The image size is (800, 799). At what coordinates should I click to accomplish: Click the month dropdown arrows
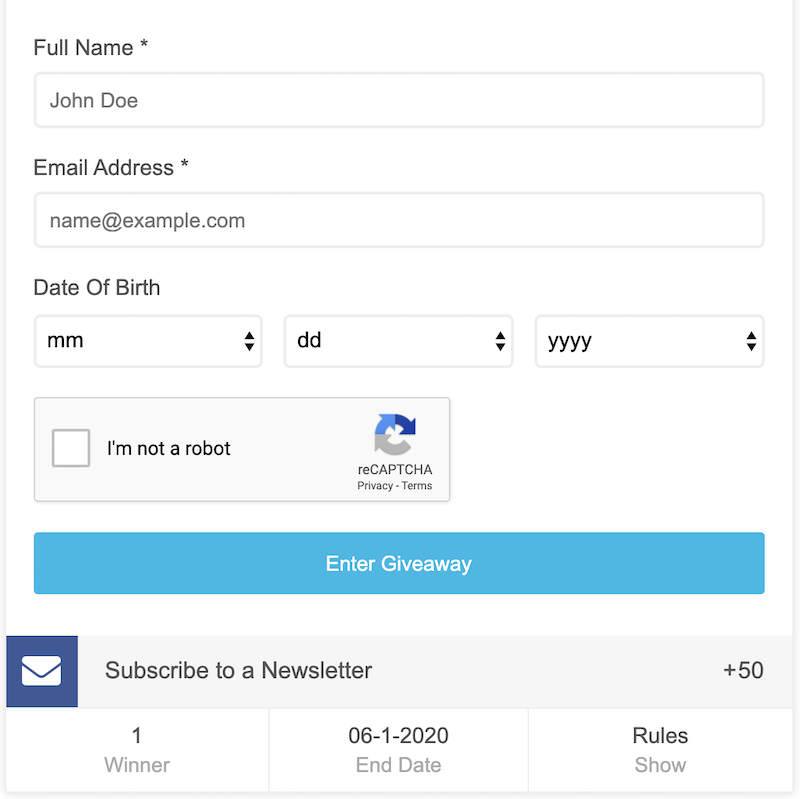click(x=249, y=342)
